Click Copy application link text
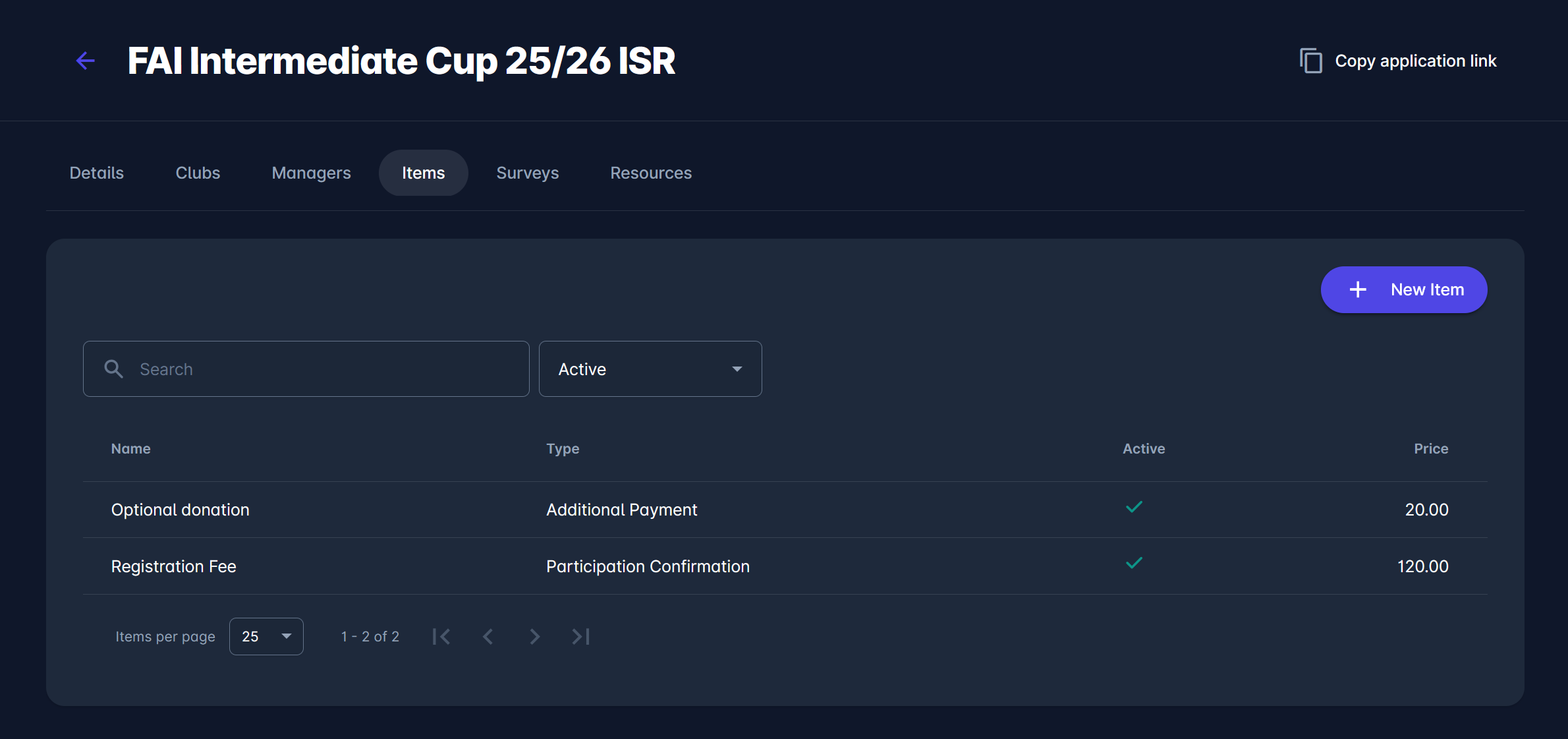Image resolution: width=1568 pixels, height=739 pixels. (1415, 61)
